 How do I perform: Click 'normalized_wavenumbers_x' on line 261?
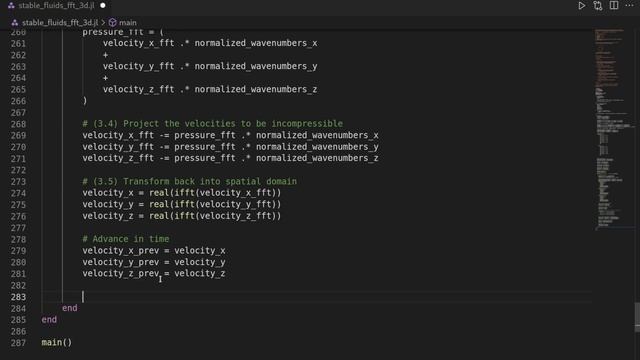click(256, 43)
